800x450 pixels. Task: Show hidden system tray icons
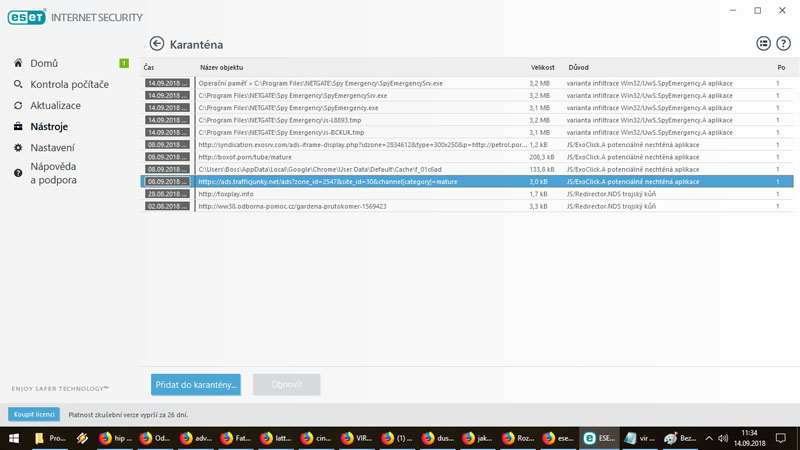click(709, 438)
